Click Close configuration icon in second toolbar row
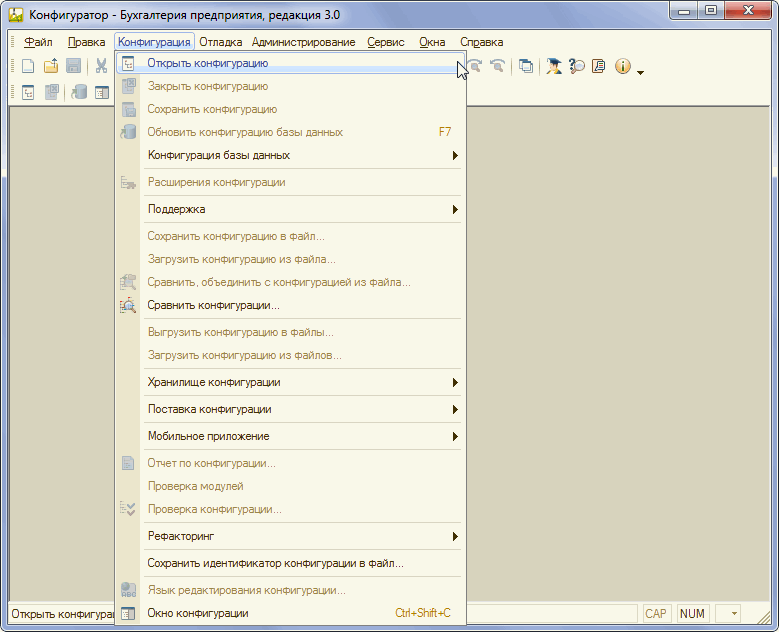 [x=52, y=92]
